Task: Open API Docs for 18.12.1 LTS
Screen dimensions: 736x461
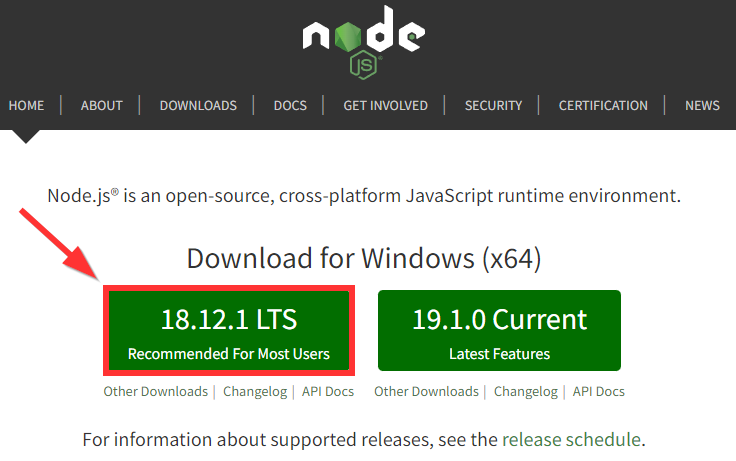Action: point(328,392)
